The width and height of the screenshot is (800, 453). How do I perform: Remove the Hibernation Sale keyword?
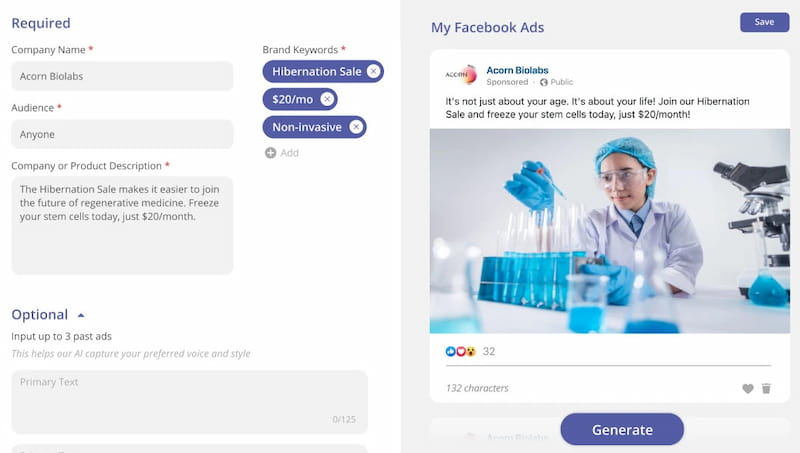click(373, 71)
